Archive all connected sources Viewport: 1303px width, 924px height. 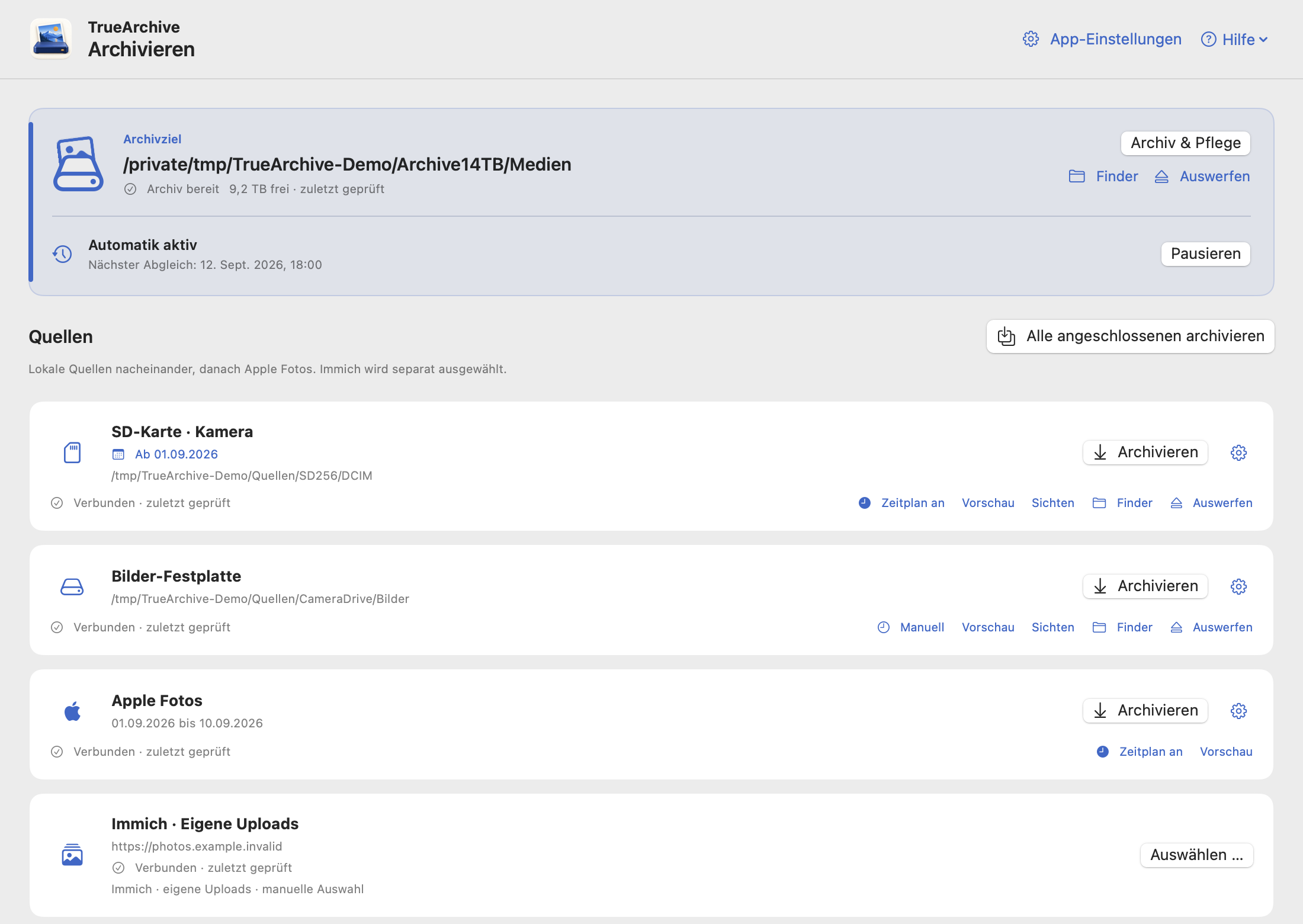(1130, 336)
